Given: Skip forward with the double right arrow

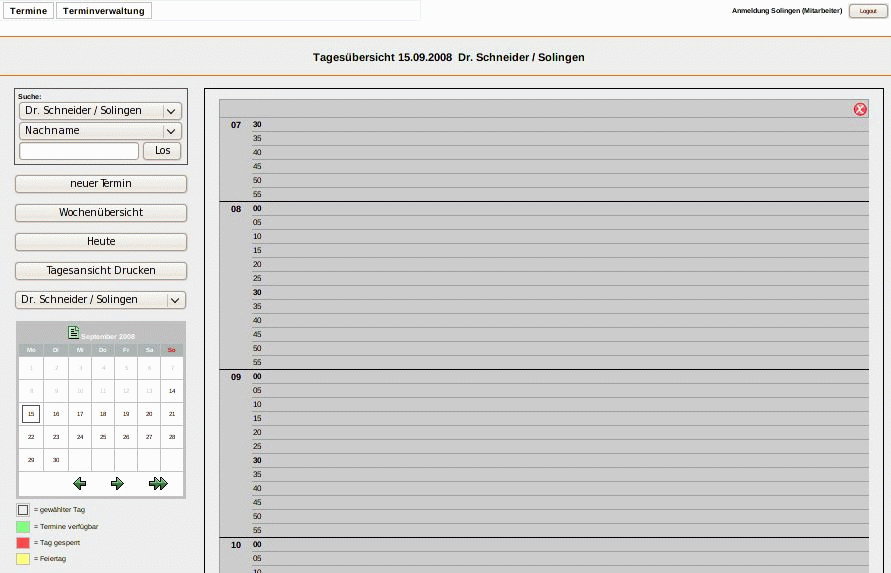Looking at the screenshot, I should 158,484.
